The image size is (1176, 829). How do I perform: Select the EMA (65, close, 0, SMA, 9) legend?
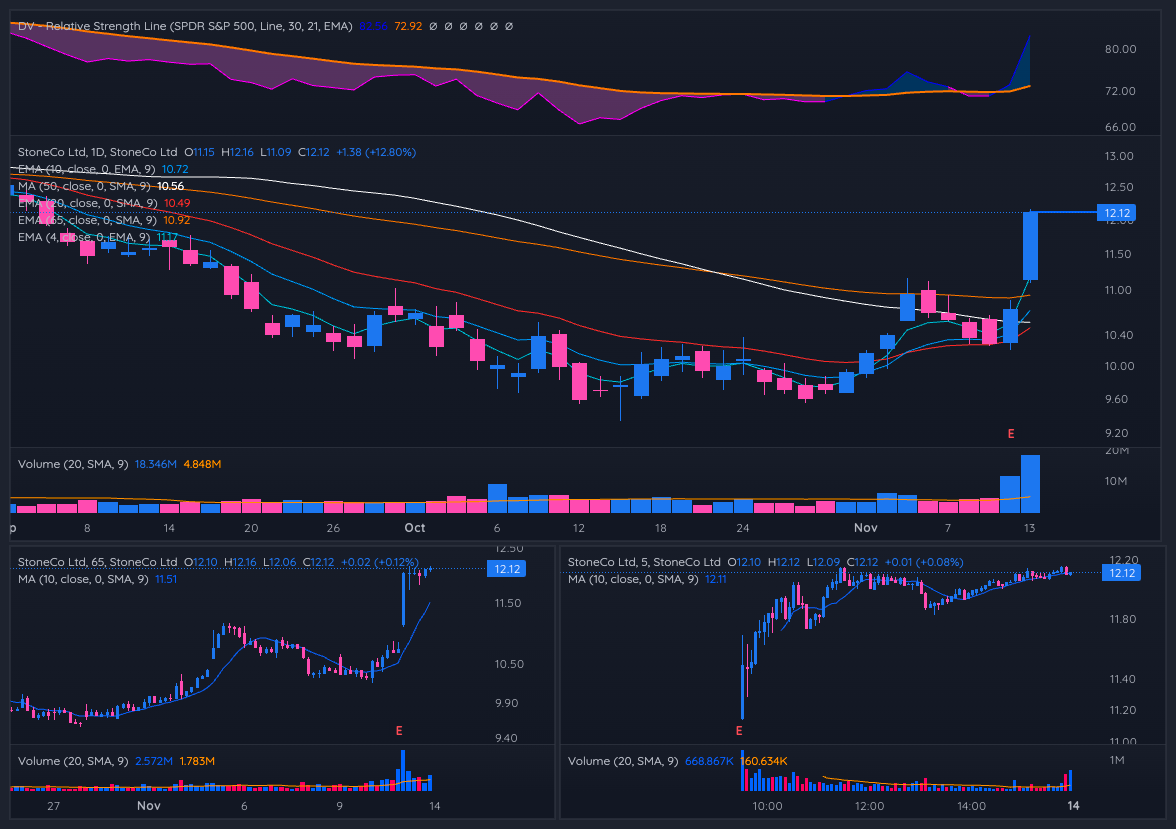pyautogui.click(x=87, y=221)
